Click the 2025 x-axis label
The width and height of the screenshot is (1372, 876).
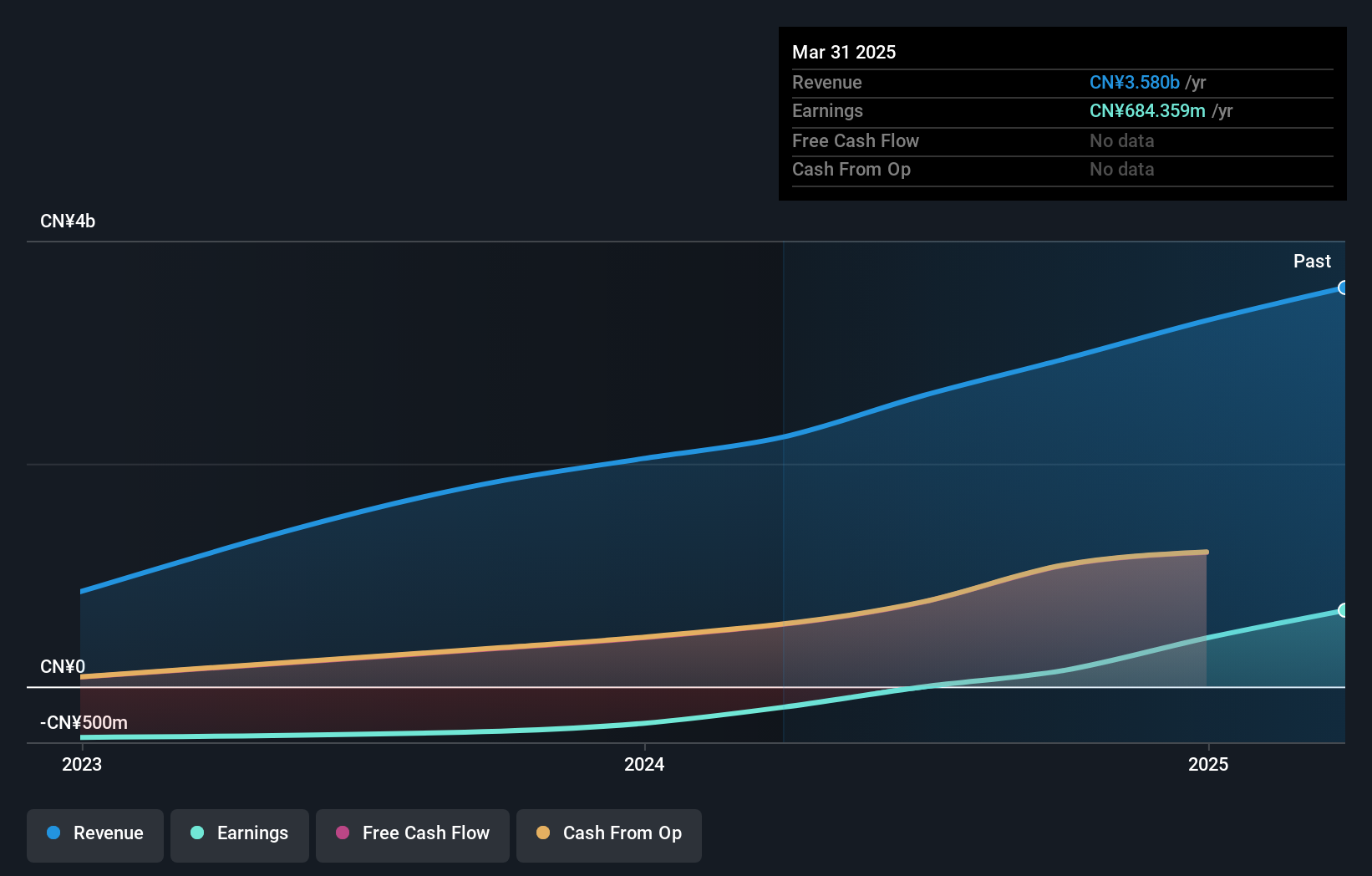1208,764
